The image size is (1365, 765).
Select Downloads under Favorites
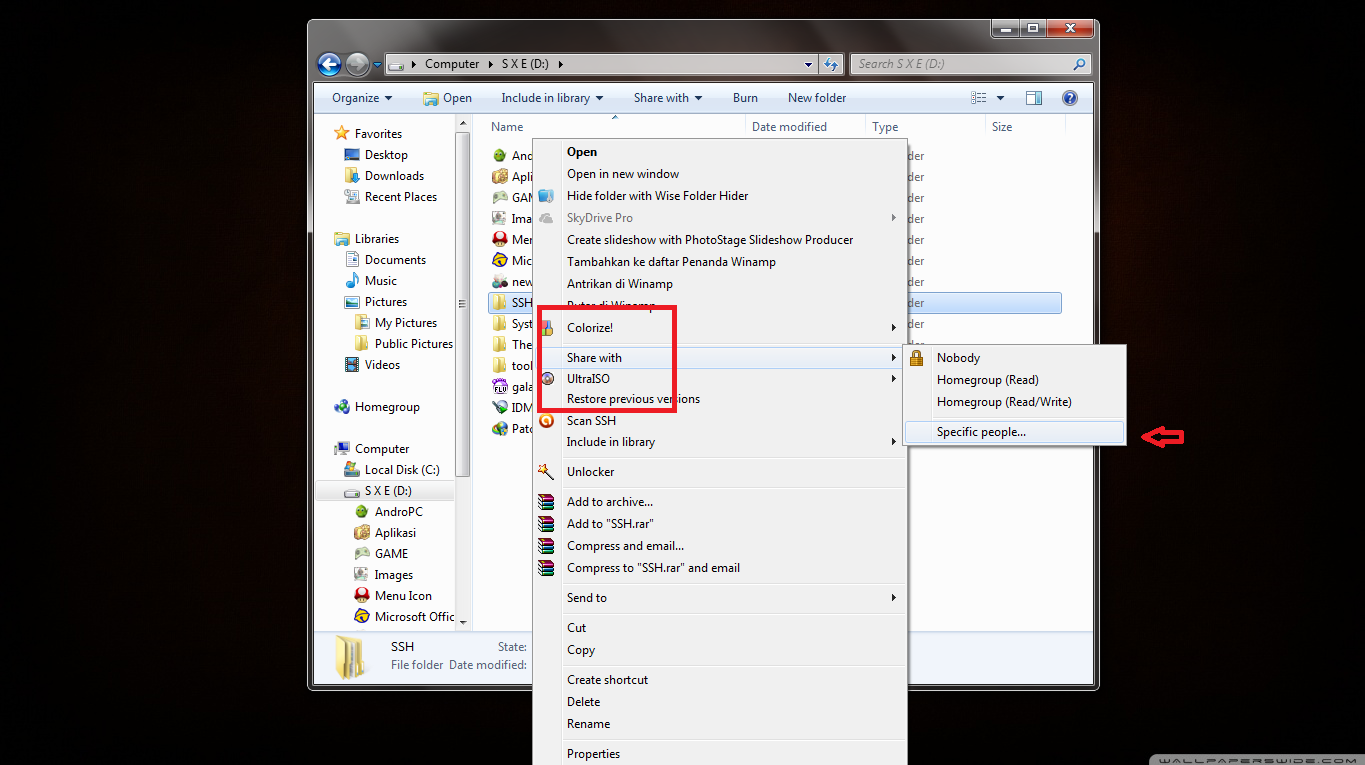click(x=394, y=176)
